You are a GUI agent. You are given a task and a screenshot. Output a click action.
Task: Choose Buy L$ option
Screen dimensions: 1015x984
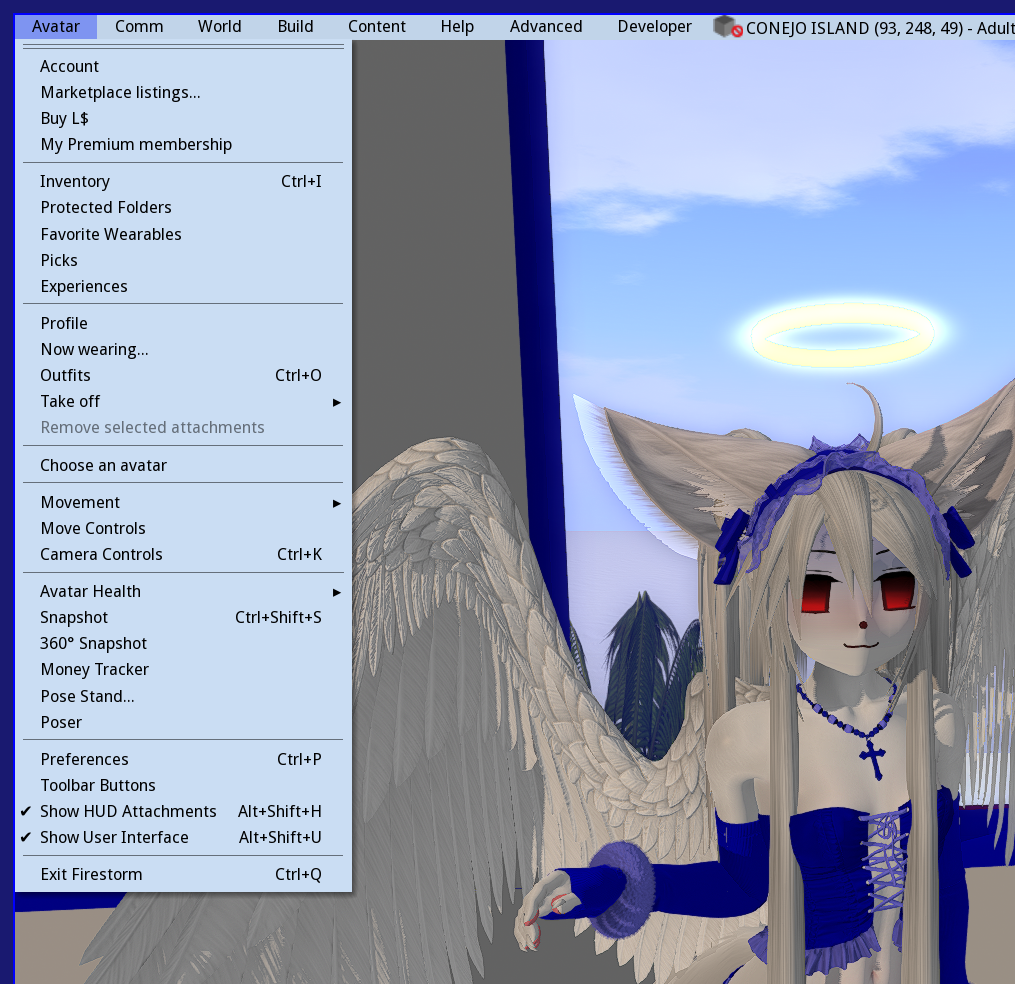click(x=183, y=118)
